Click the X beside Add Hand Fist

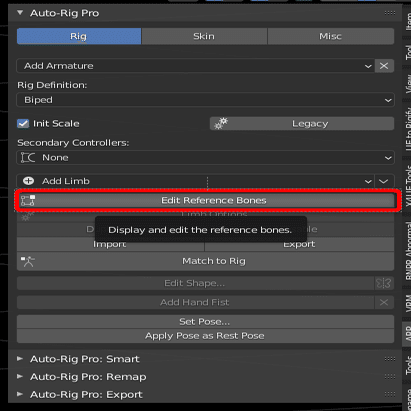[x=384, y=302]
